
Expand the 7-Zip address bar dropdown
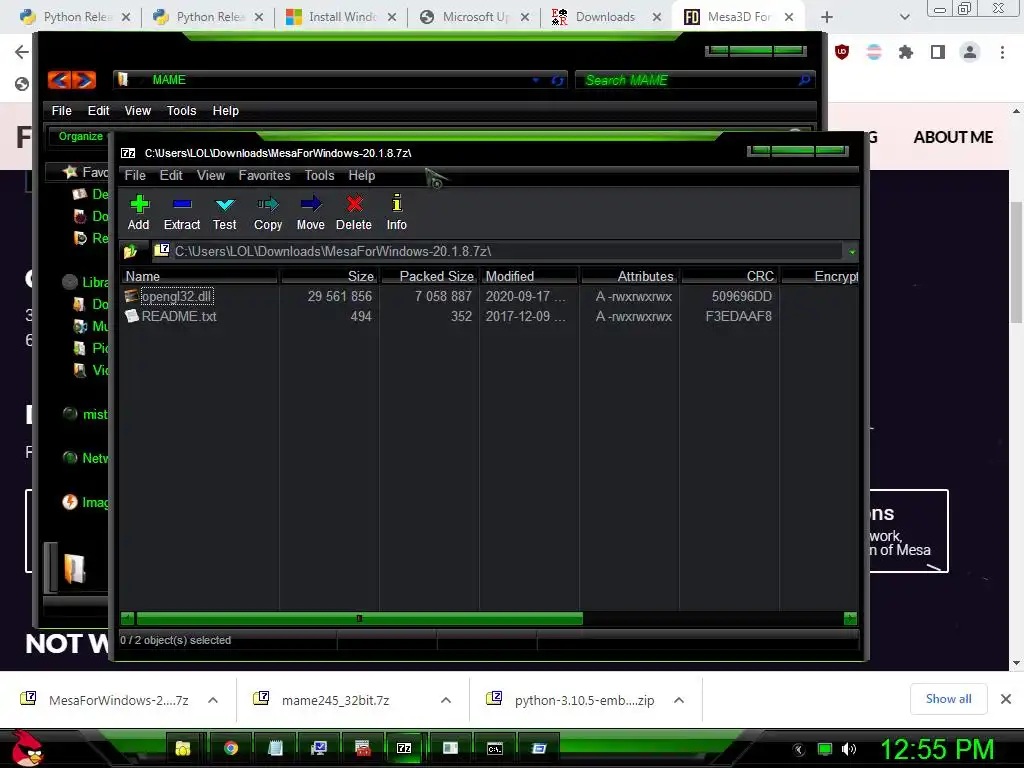852,251
